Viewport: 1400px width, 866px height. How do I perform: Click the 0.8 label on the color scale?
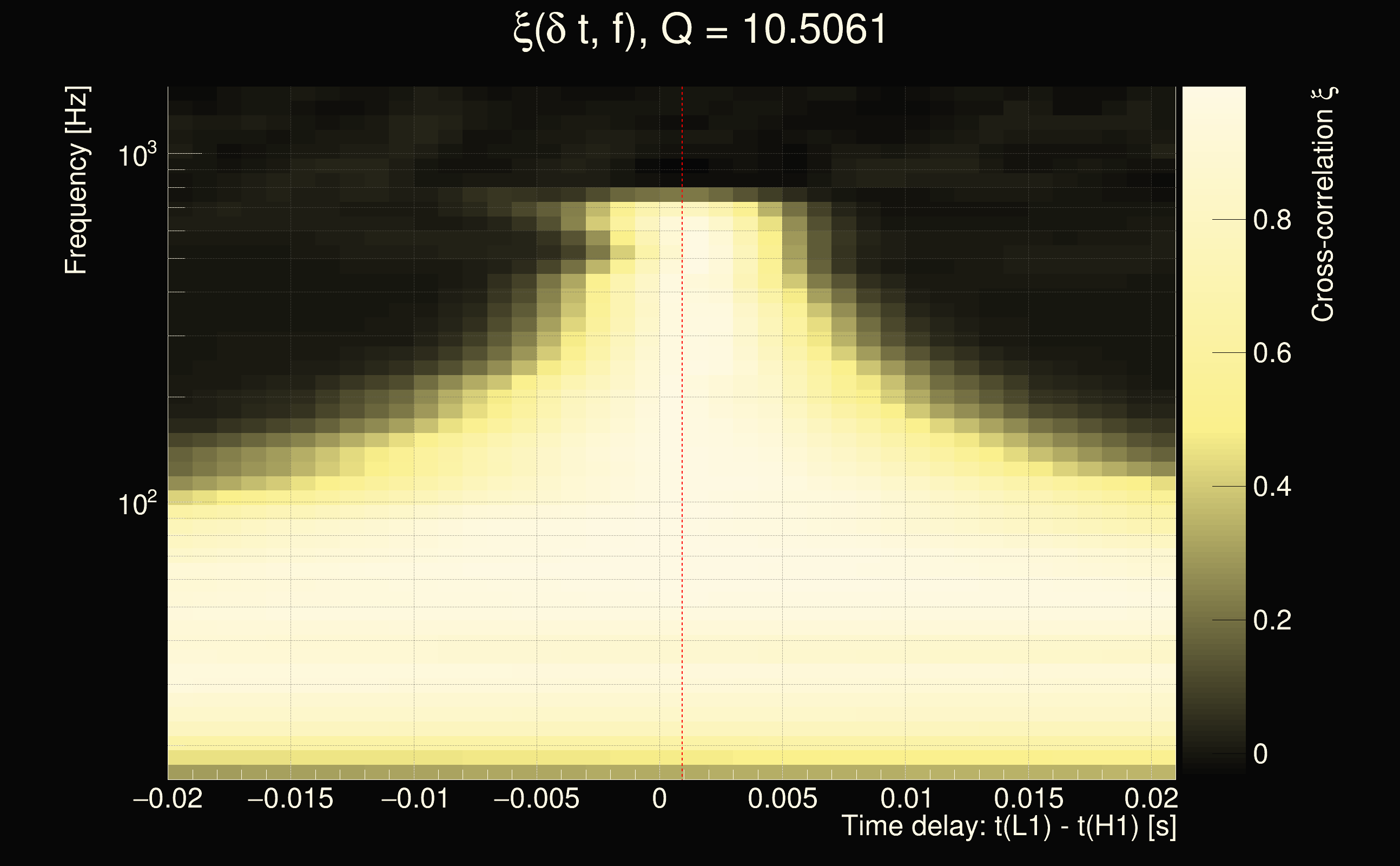(x=1272, y=220)
